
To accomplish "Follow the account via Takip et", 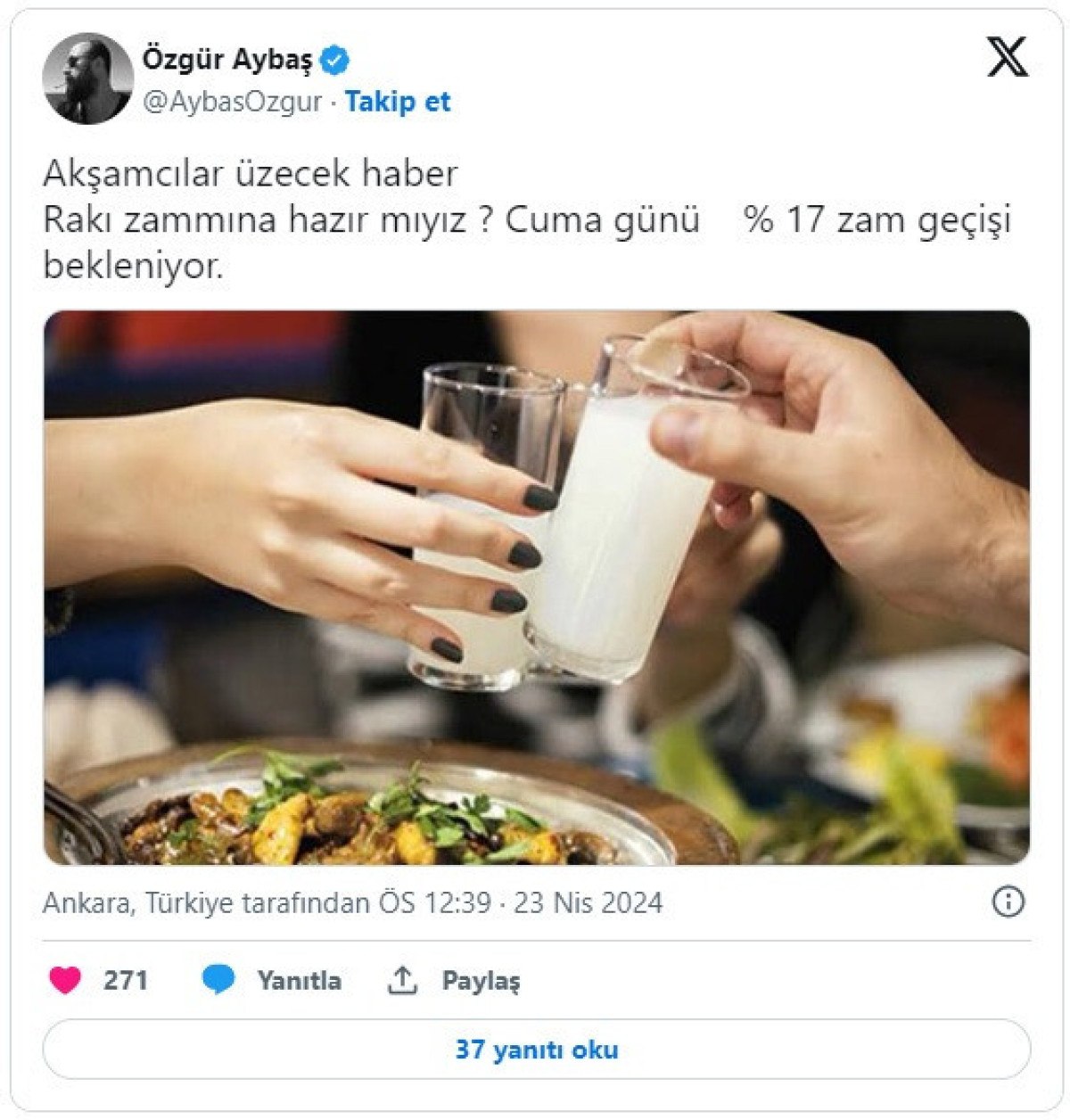I will 398,102.
